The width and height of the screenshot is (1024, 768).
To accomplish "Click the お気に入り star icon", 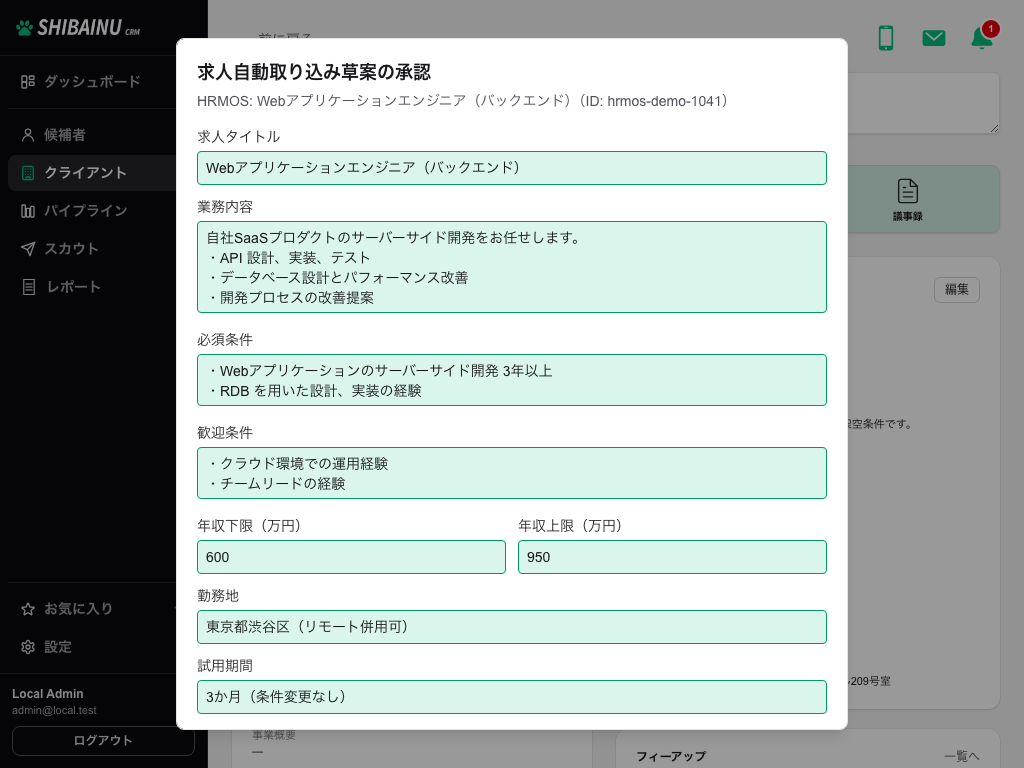I will (27, 609).
